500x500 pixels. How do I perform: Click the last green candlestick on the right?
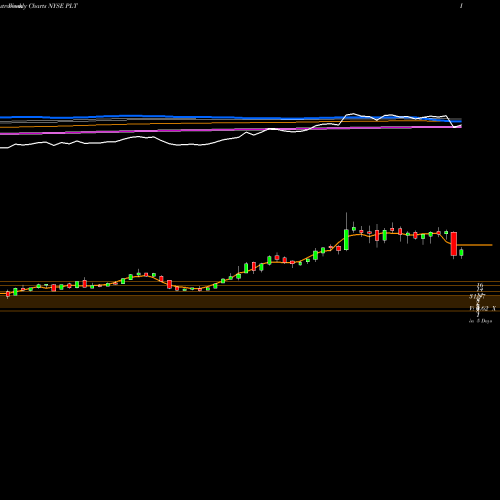click(x=461, y=253)
